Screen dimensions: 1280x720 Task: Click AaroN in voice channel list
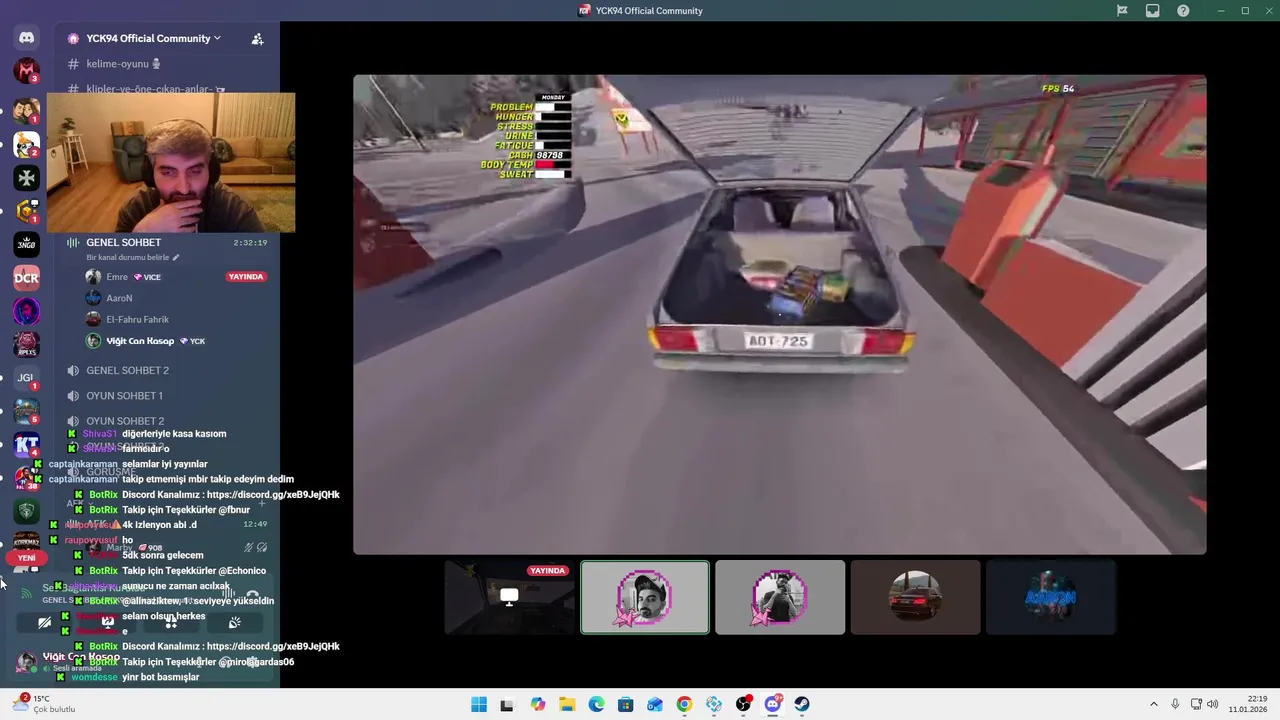(x=119, y=298)
